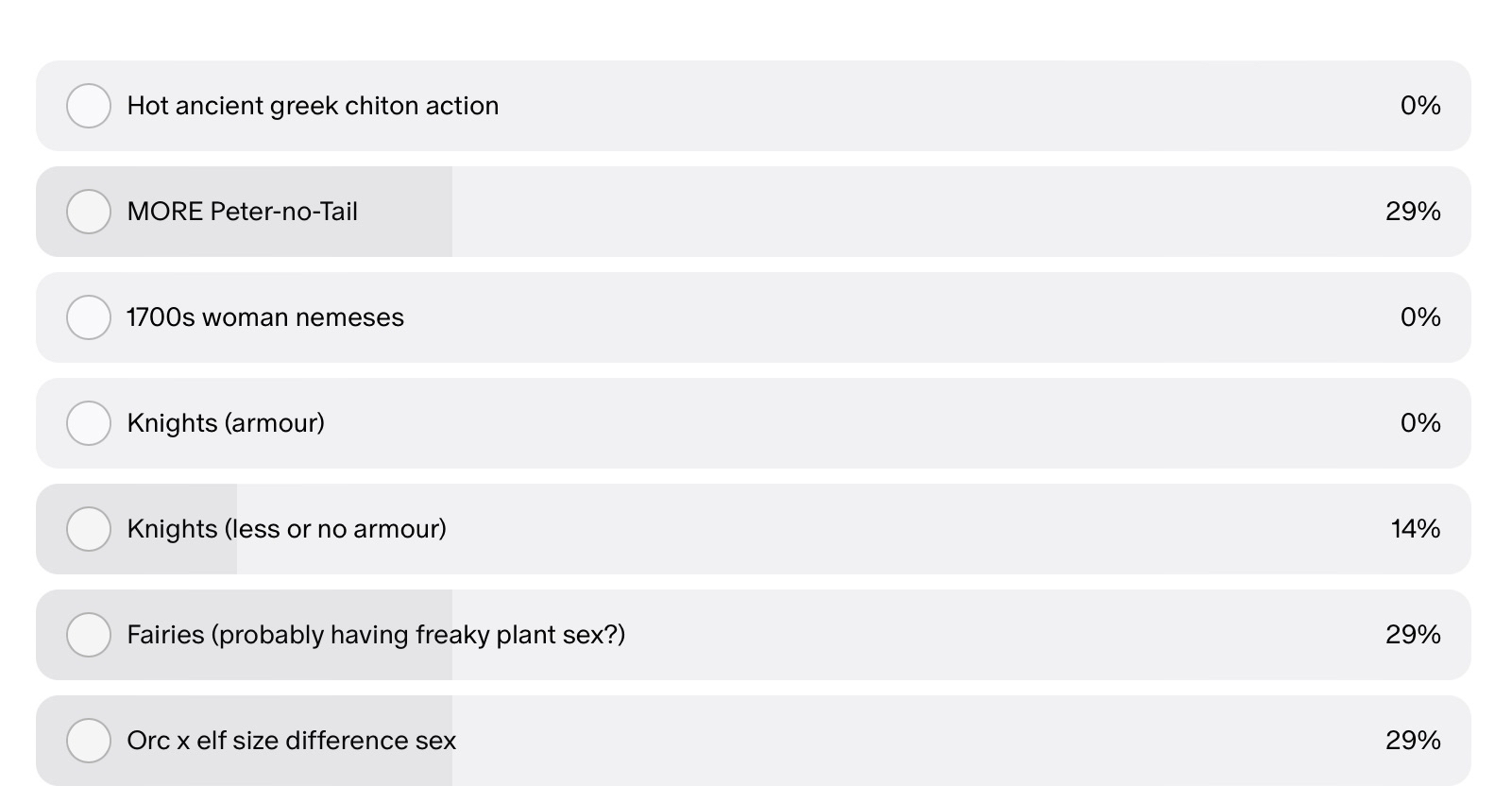The image size is (1512, 803).
Task: Click the 14% result for Knights less armour
Action: (1415, 529)
